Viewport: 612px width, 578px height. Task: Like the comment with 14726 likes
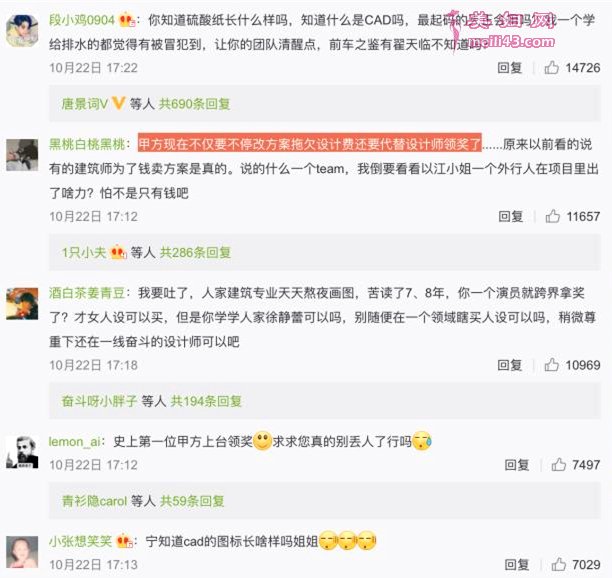click(x=552, y=68)
